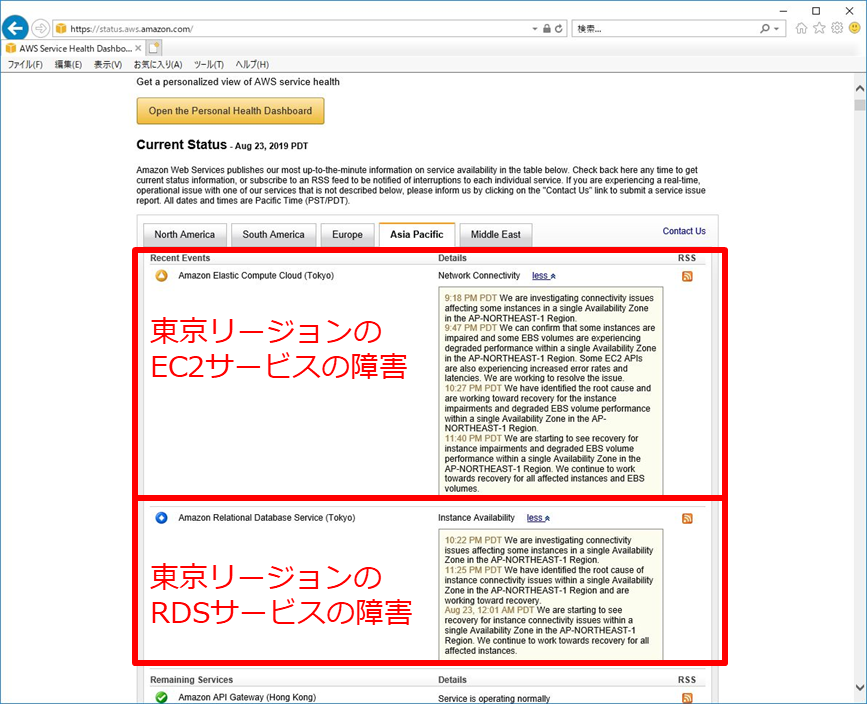Click the browser forward arrow button
The height and width of the screenshot is (704, 867).
(x=40, y=28)
